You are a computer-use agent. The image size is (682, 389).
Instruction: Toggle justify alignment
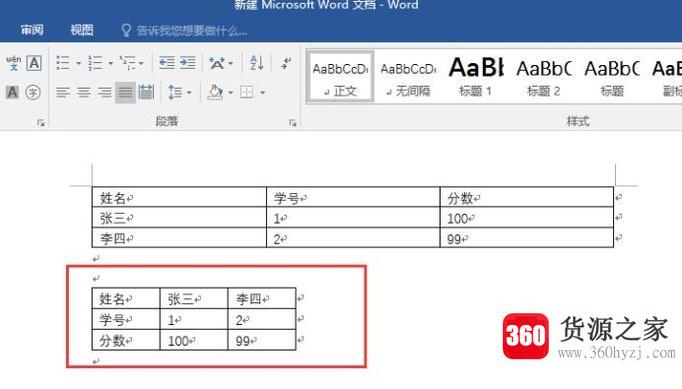coord(125,92)
